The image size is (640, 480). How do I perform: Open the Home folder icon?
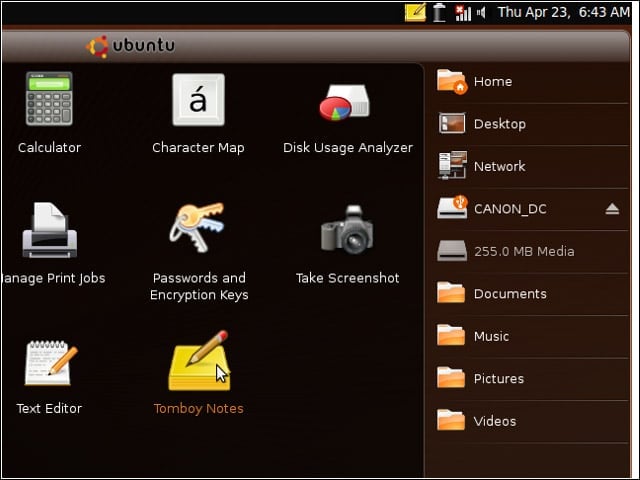452,82
